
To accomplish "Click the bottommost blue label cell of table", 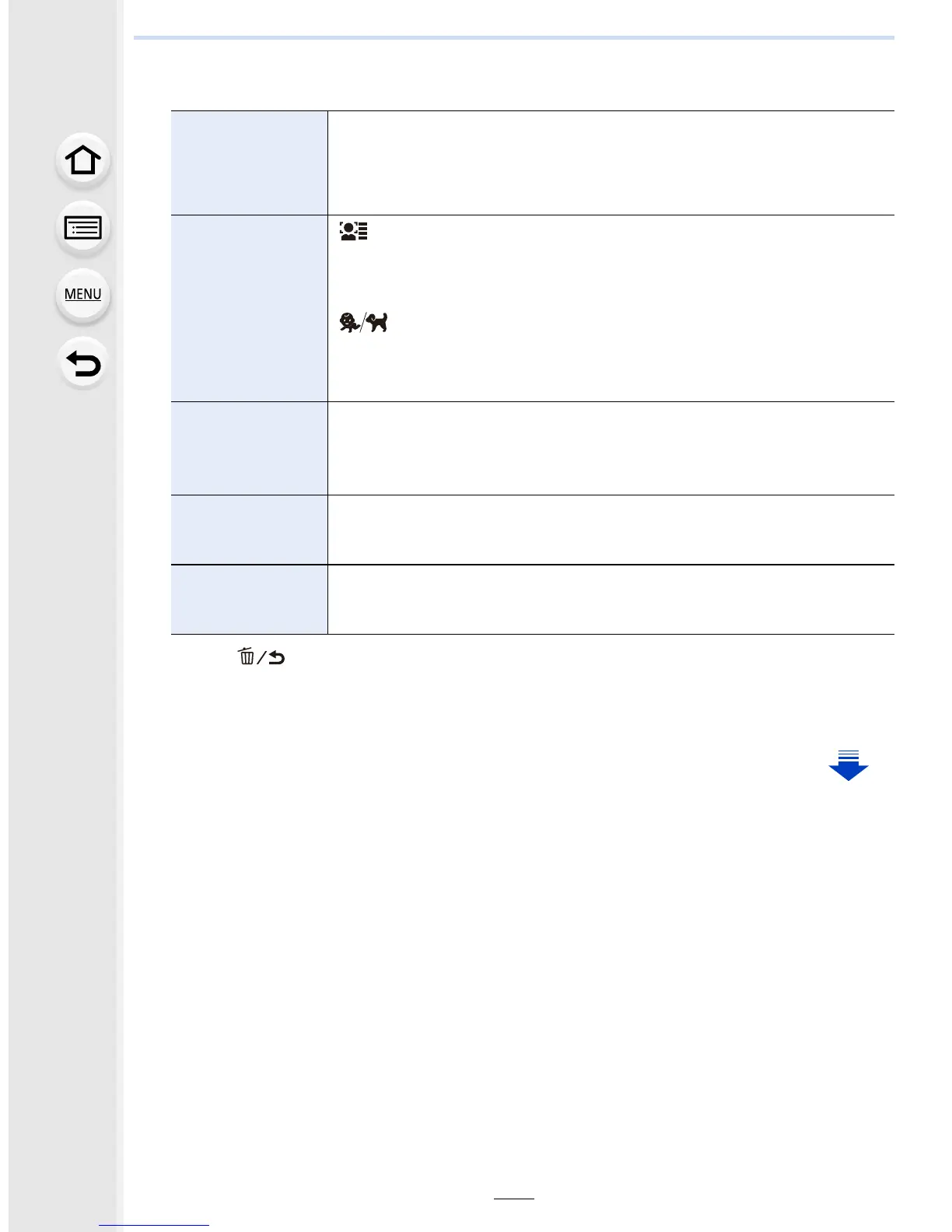I will (x=249, y=599).
